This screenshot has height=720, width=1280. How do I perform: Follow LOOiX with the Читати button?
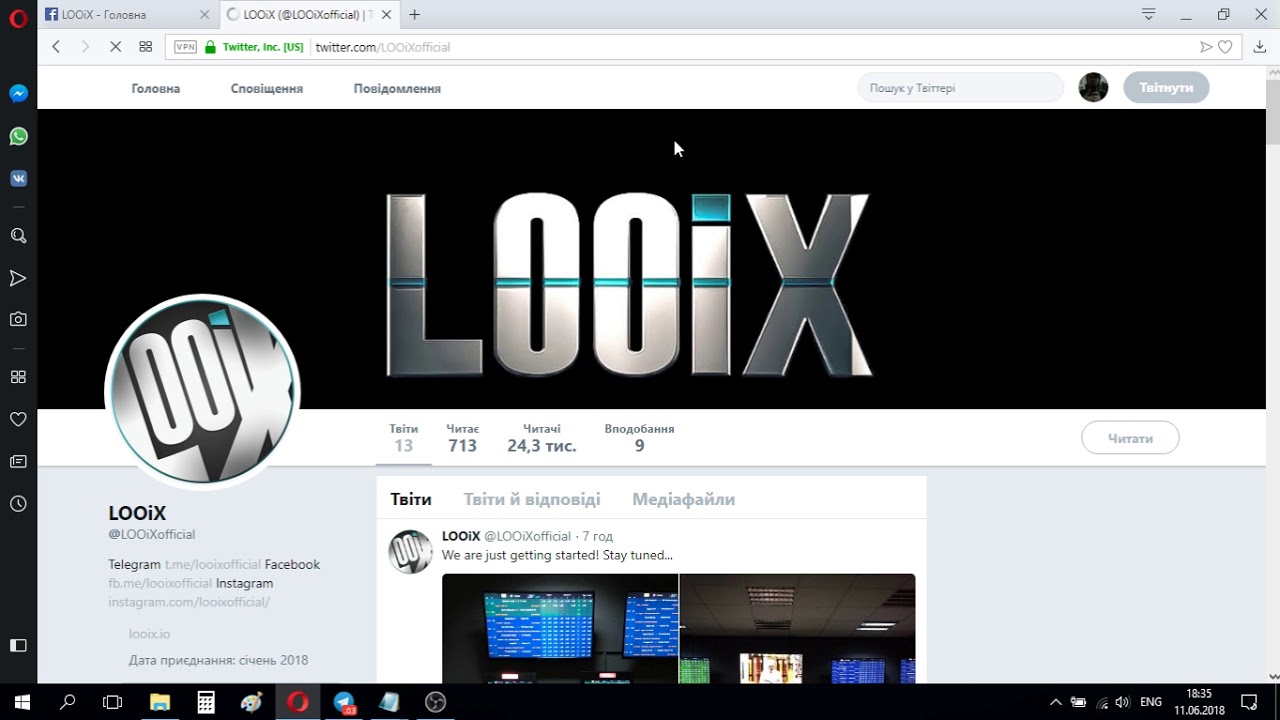coord(1130,438)
